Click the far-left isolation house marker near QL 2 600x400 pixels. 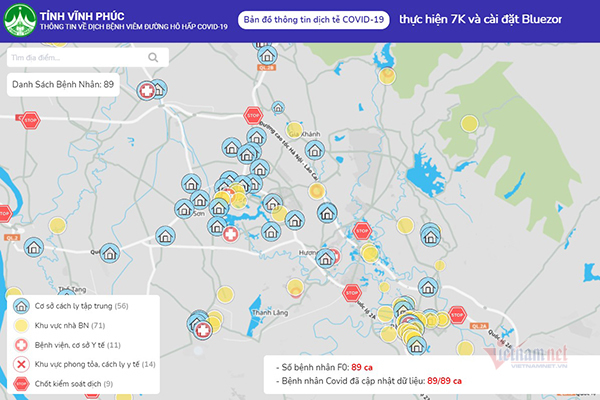pyautogui.click(x=33, y=246)
